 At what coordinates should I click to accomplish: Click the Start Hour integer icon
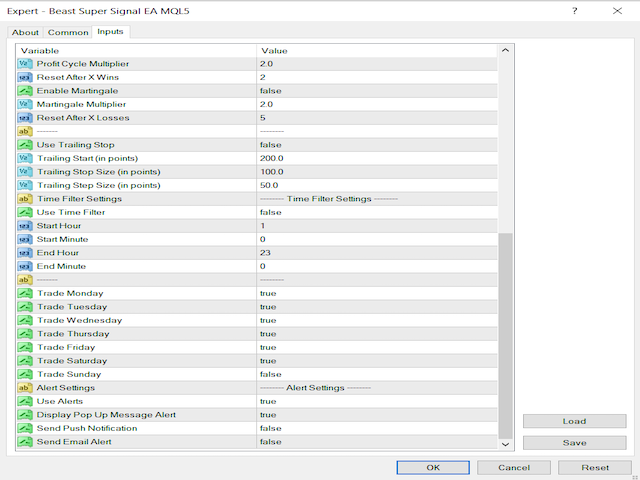(25, 226)
